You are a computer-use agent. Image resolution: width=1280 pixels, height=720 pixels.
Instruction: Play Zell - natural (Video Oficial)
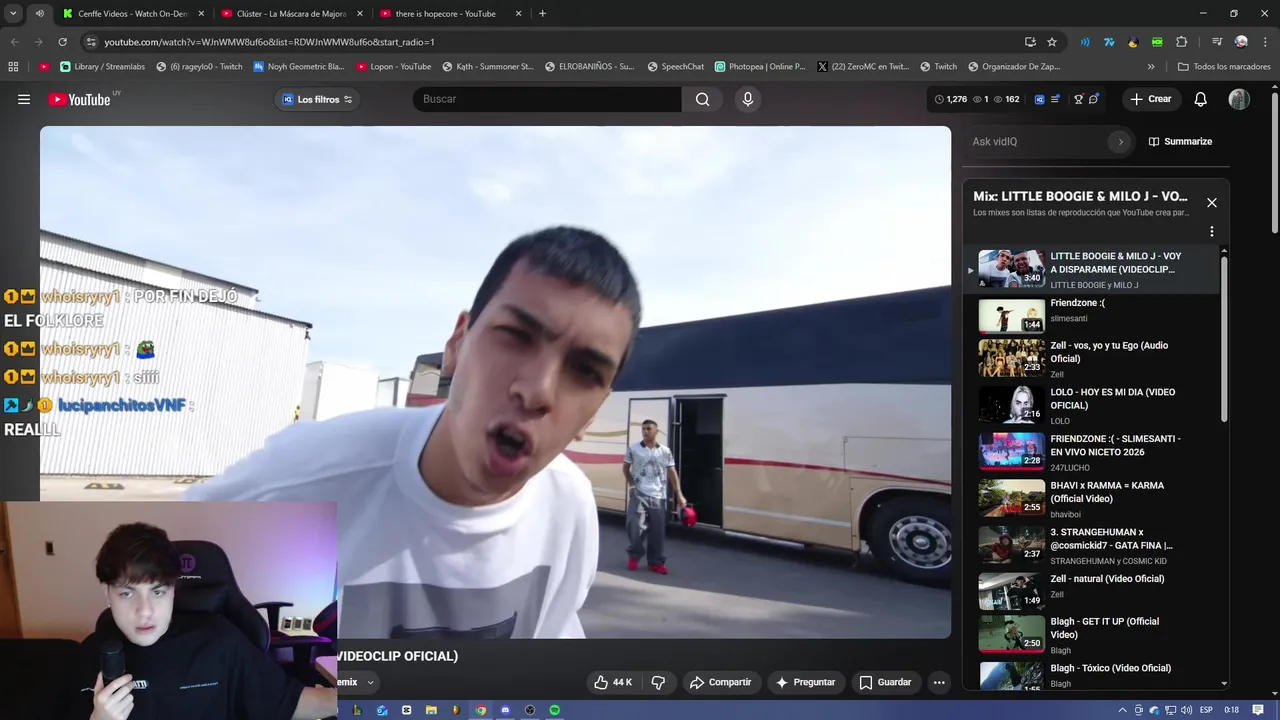[x=1093, y=590]
